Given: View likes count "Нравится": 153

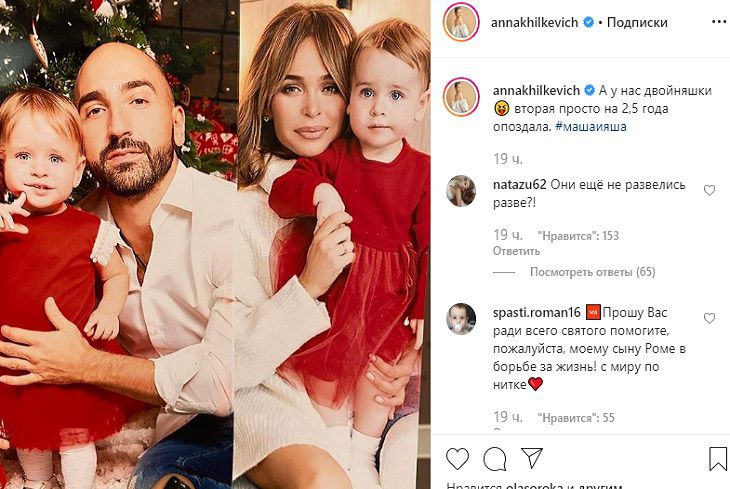Looking at the screenshot, I should 578,236.
